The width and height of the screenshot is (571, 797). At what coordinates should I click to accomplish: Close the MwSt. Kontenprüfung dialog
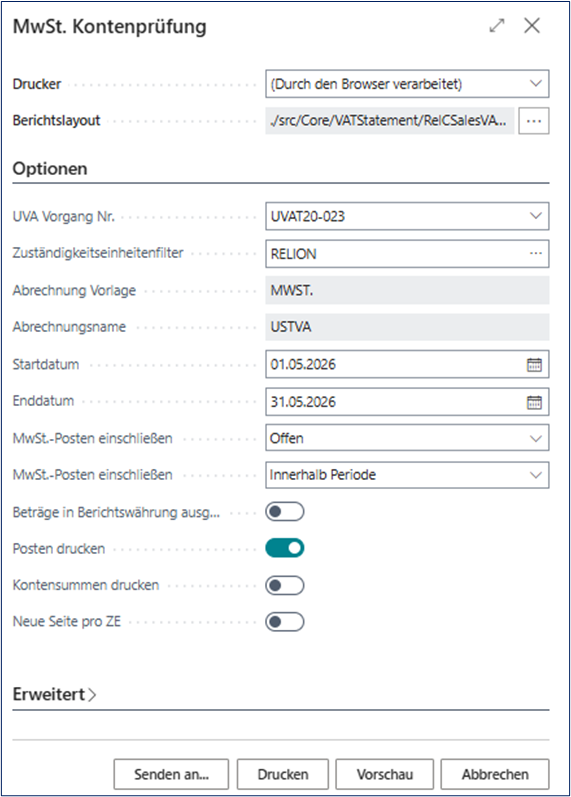[x=532, y=25]
